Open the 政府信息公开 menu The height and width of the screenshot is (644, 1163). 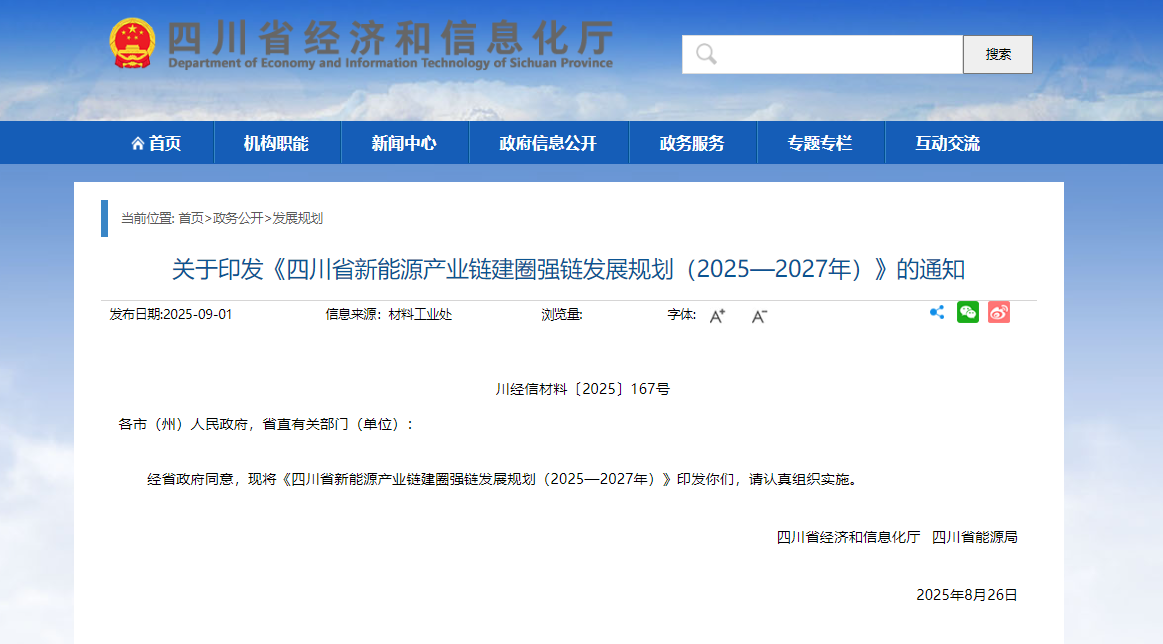click(548, 142)
